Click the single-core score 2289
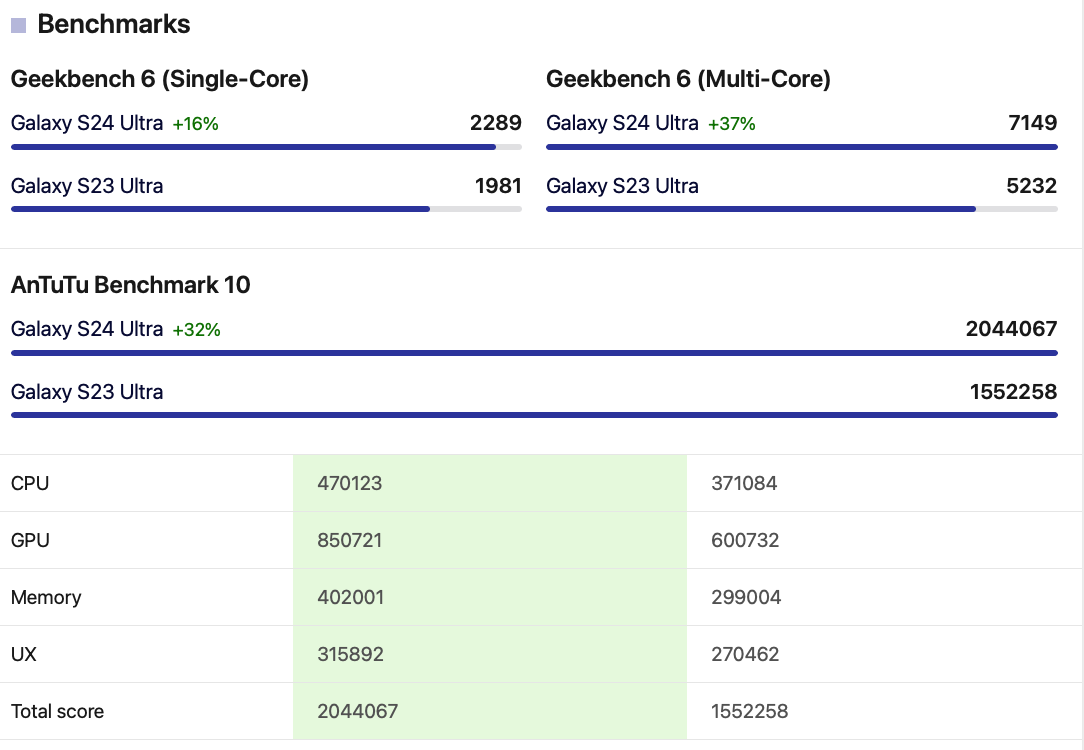 (x=496, y=123)
